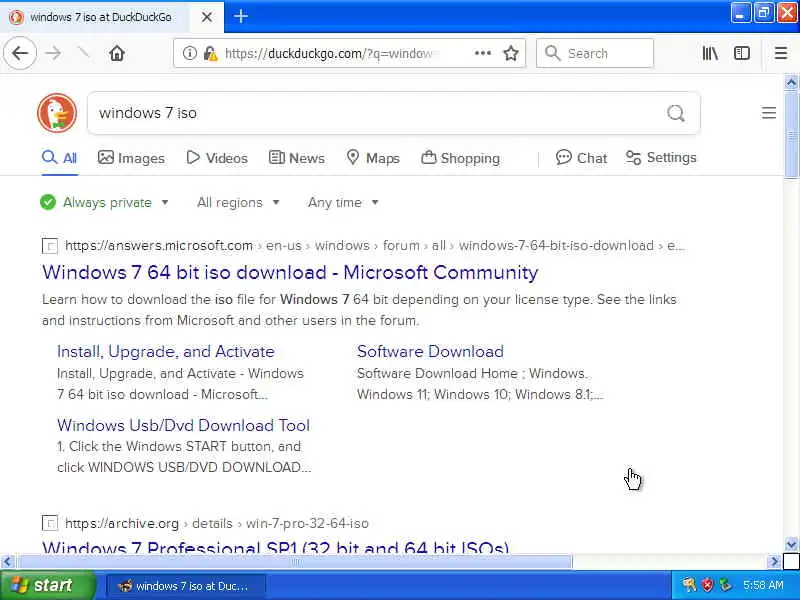The height and width of the screenshot is (600, 800).
Task: Open DuckDuckGo page side menu icon
Action: tap(769, 113)
